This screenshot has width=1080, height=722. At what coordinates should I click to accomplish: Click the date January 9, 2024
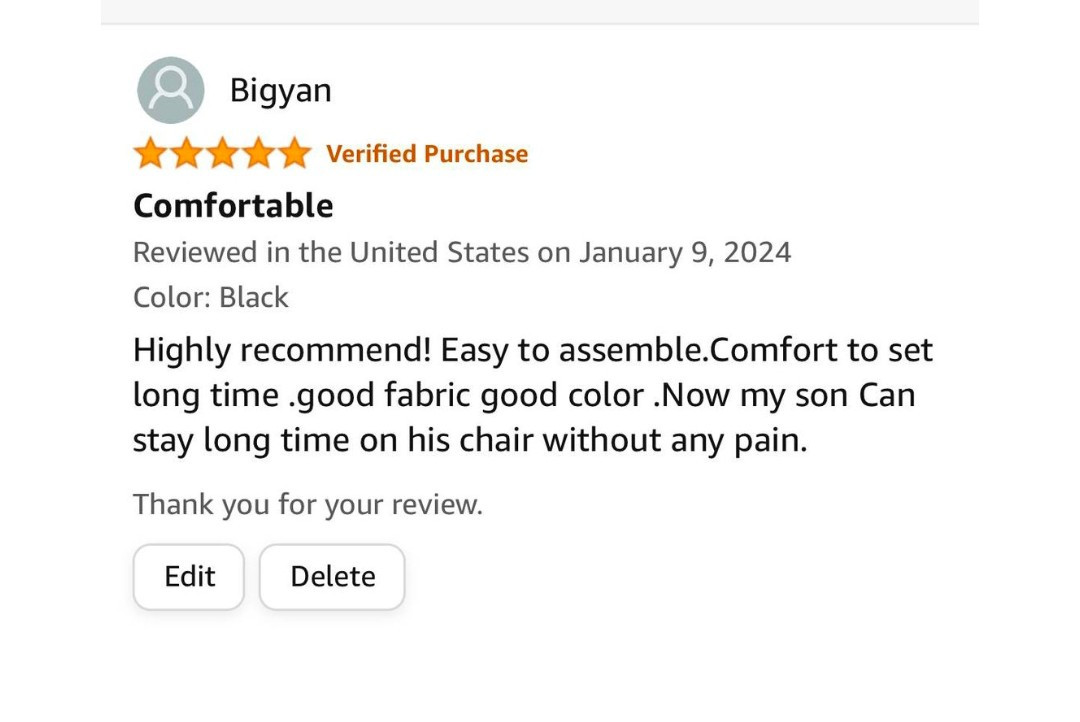click(x=685, y=252)
